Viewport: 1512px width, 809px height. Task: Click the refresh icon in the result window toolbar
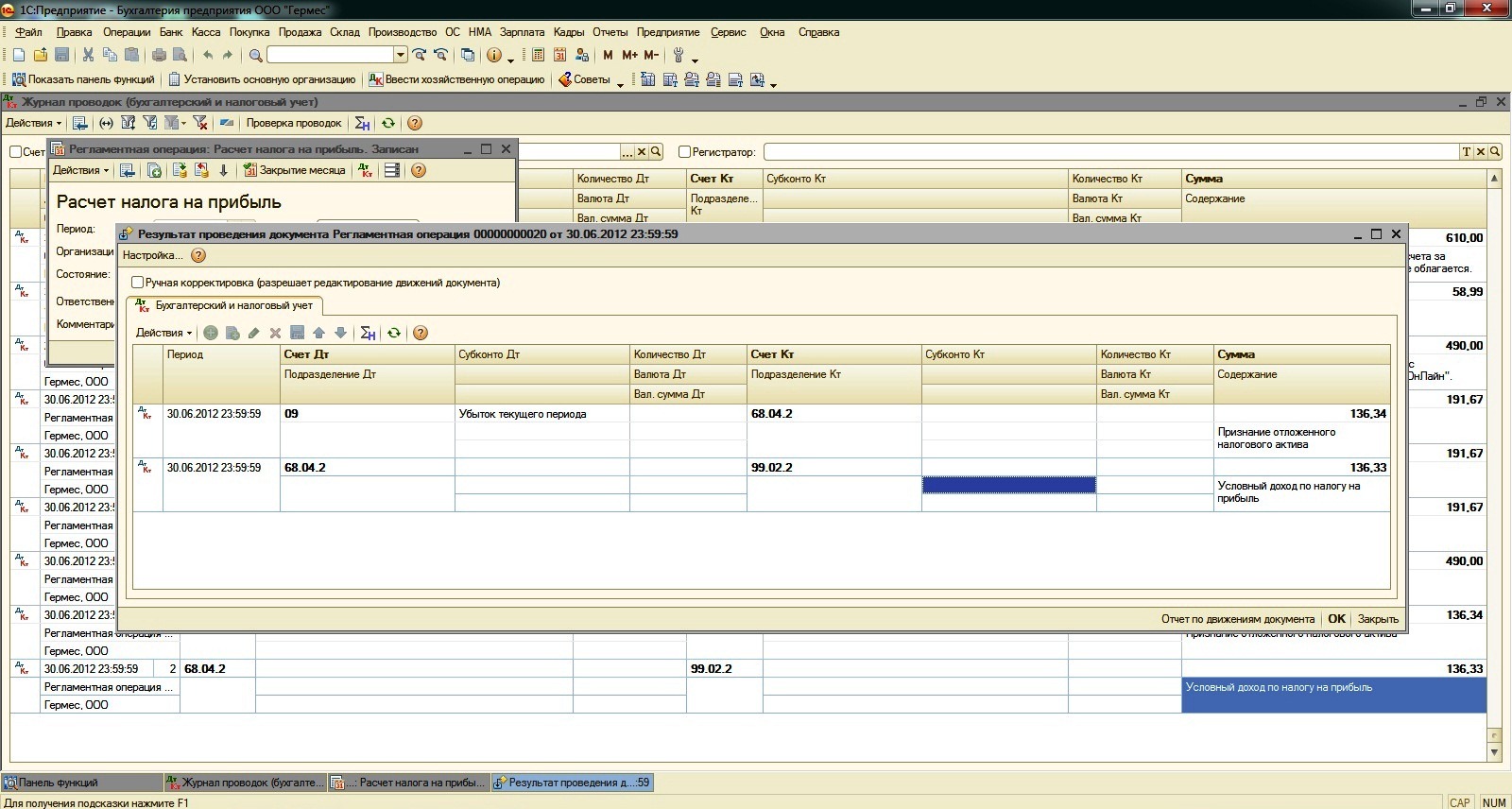coord(394,333)
